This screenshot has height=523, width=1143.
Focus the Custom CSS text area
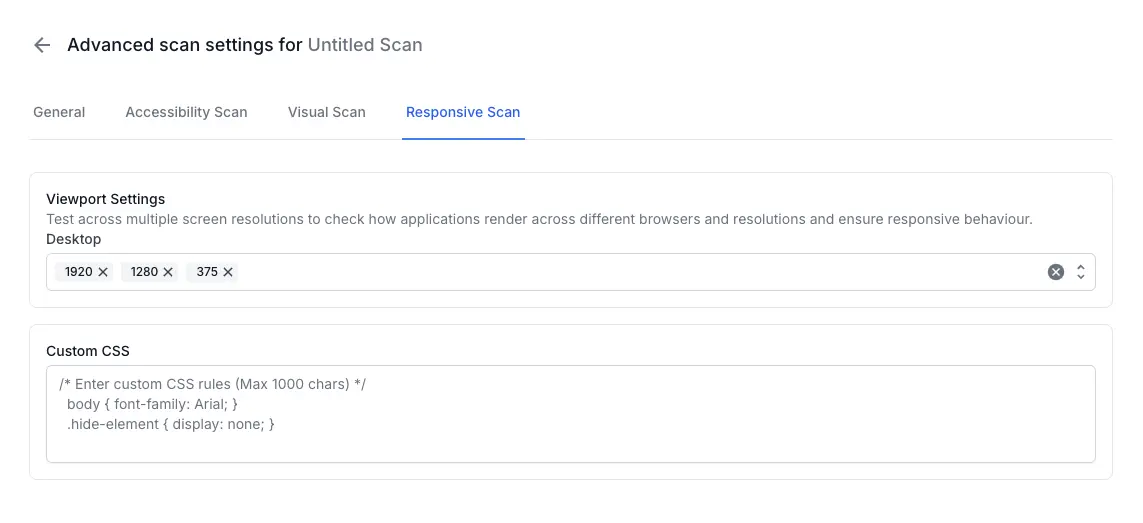coord(571,414)
